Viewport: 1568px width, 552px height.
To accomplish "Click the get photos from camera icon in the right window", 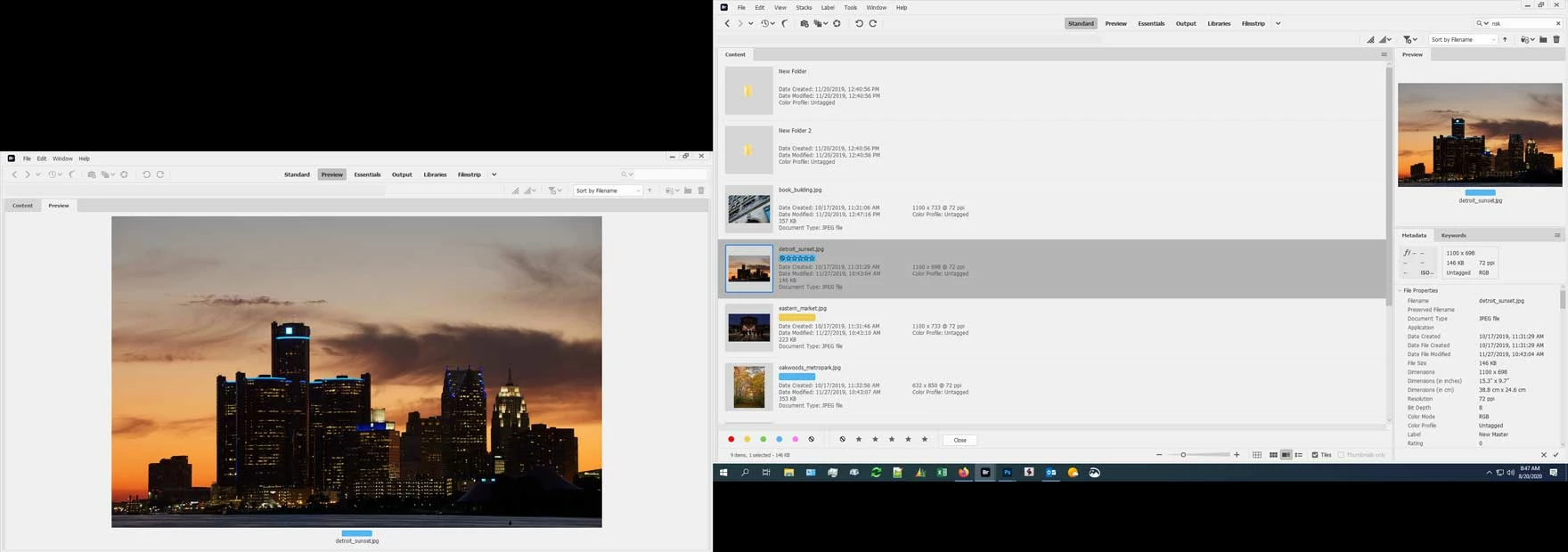I will click(804, 23).
